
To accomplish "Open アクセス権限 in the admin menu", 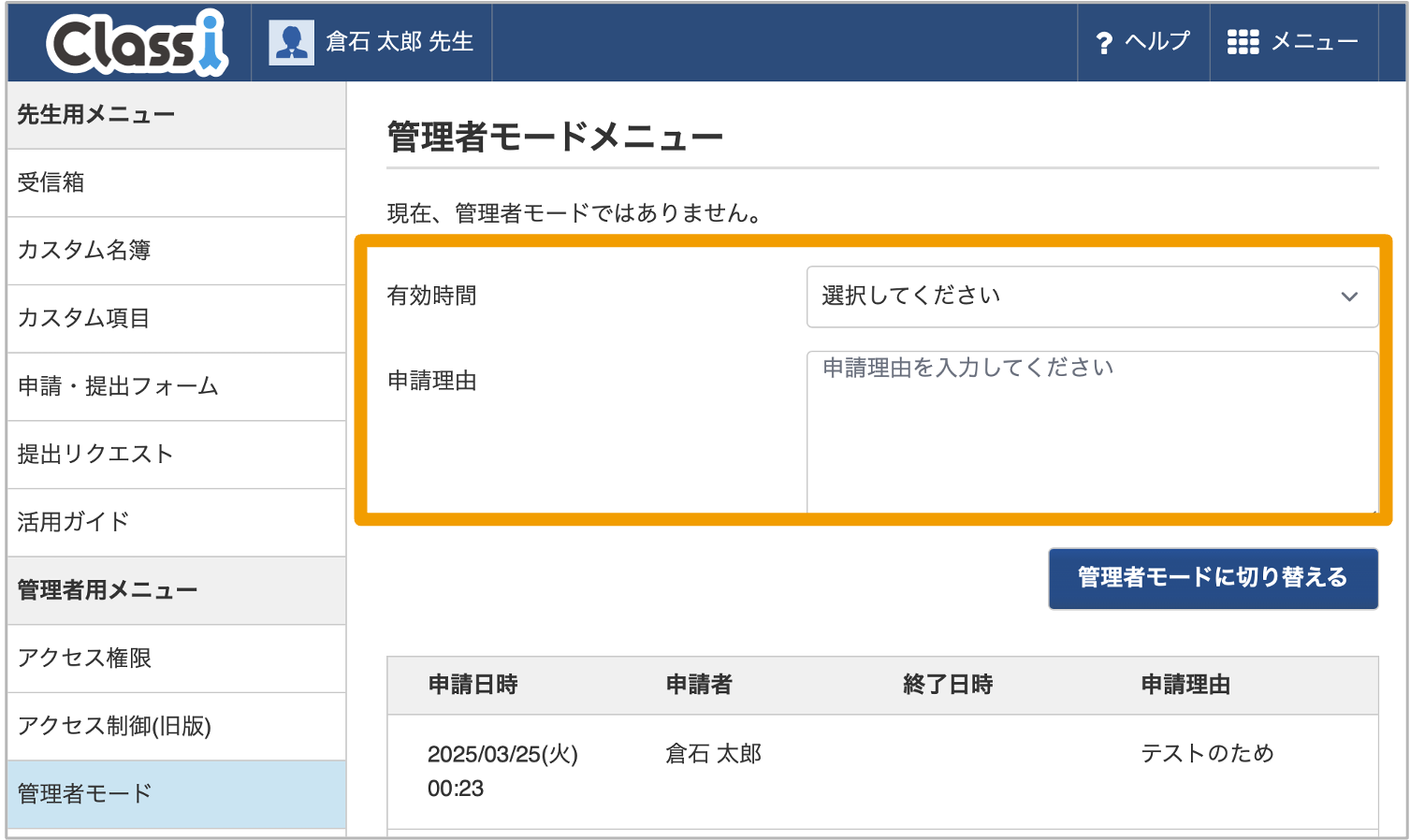I will (177, 659).
